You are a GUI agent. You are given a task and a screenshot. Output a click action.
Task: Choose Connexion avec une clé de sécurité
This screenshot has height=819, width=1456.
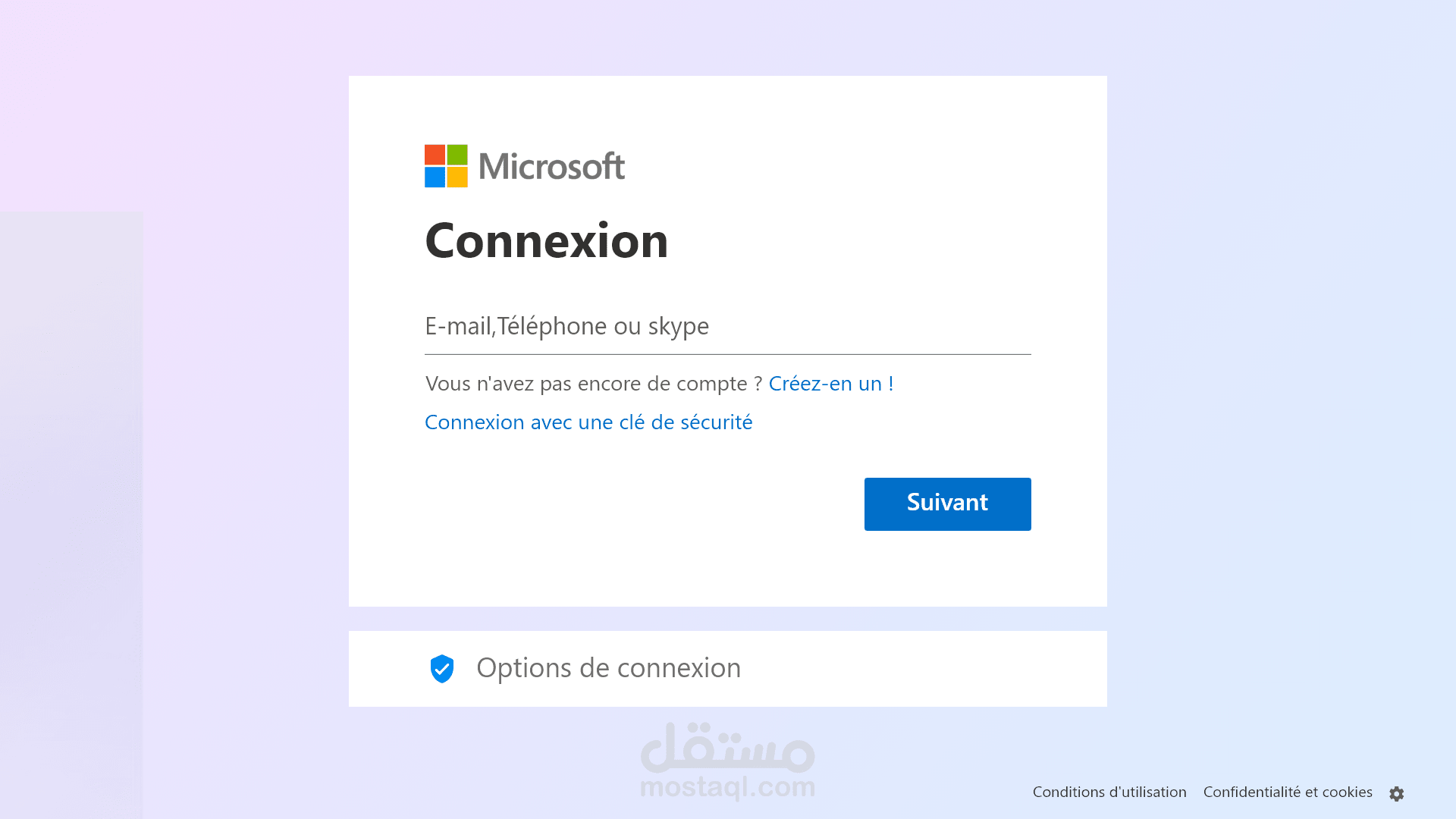(x=588, y=422)
